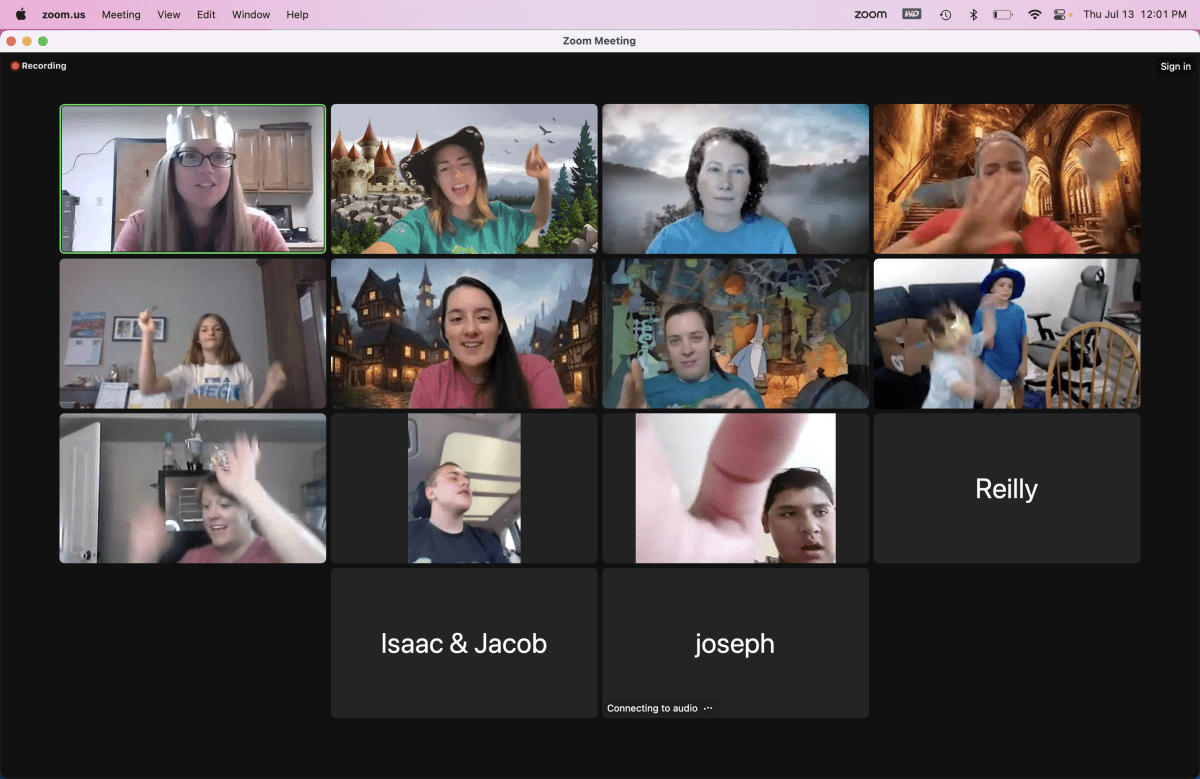The height and width of the screenshot is (779, 1200).
Task: Open the View menu
Action: point(169,15)
